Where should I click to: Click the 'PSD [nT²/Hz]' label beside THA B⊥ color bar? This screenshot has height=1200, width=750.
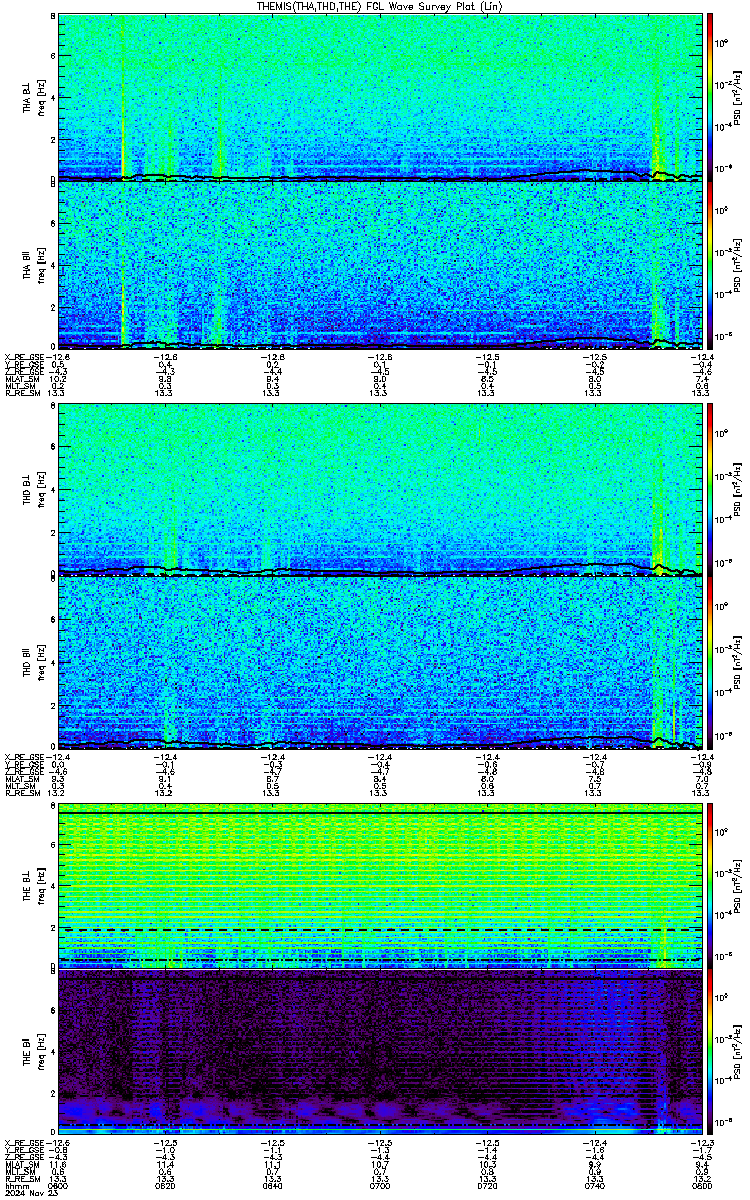coord(737,98)
